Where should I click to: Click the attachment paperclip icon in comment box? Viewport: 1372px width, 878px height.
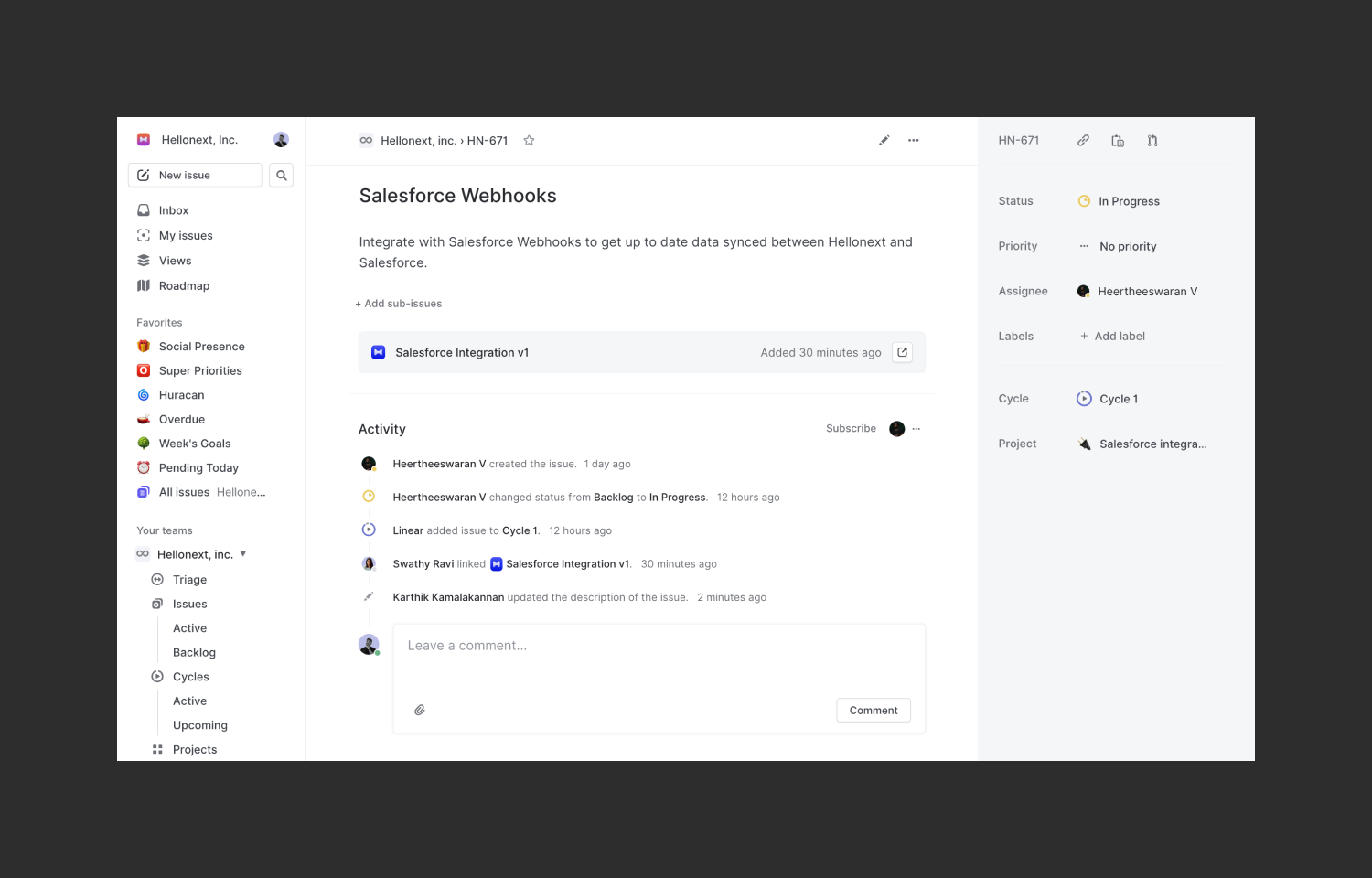(420, 710)
